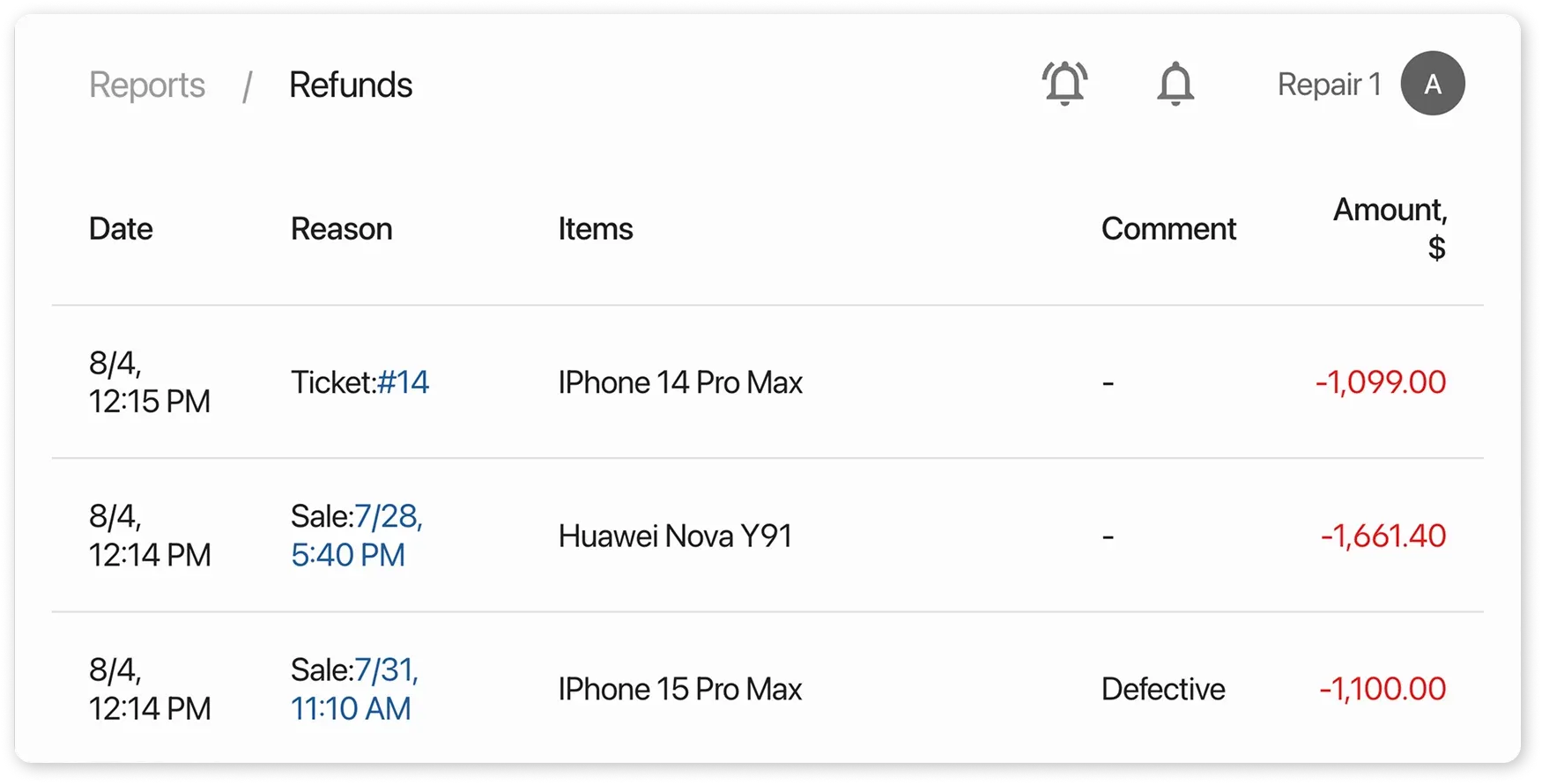Viewport: 1542px width, 784px height.
Task: Sort the table by Amount column
Action: 1390,227
